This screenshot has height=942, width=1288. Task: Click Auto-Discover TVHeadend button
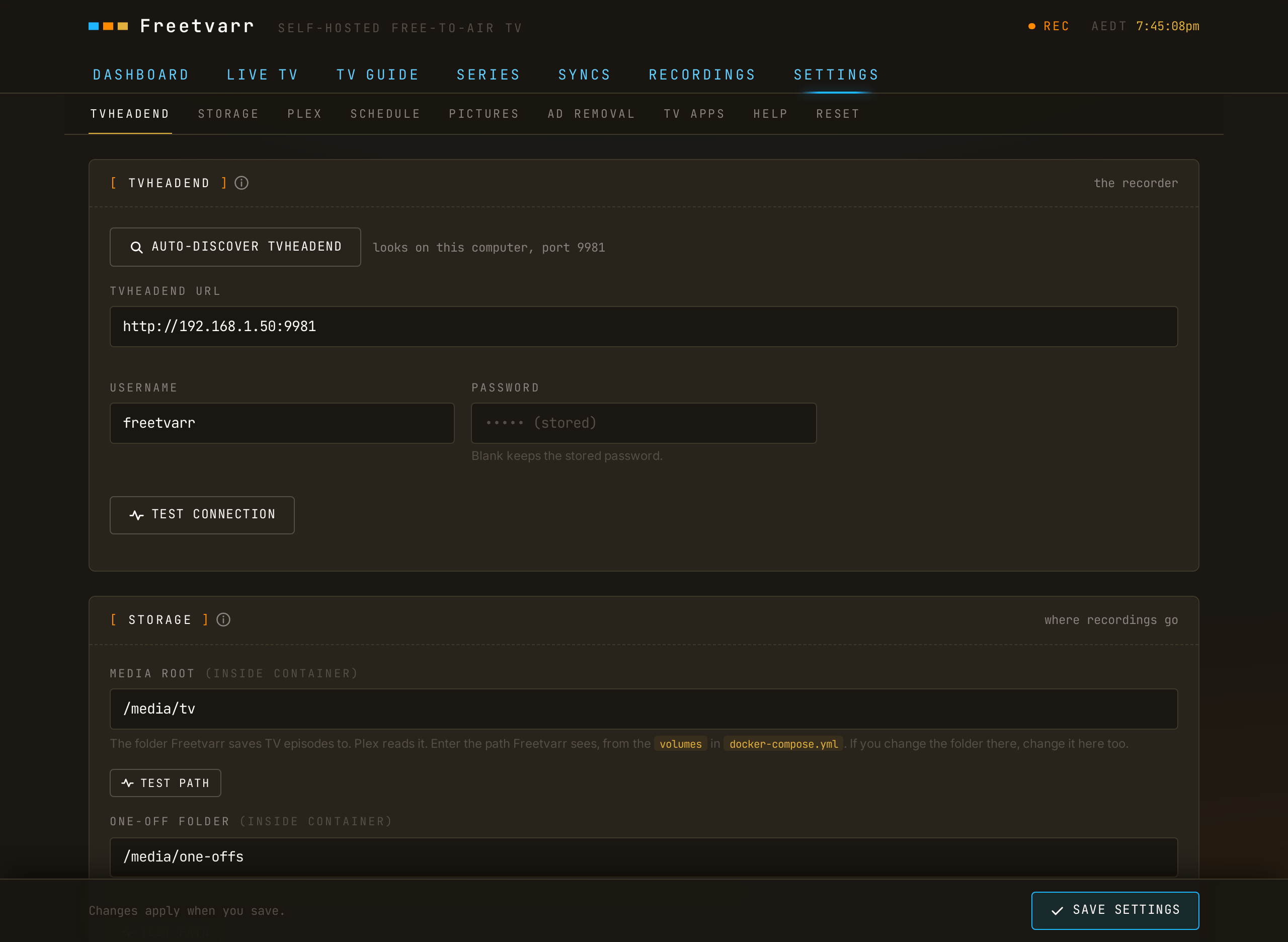tap(235, 247)
